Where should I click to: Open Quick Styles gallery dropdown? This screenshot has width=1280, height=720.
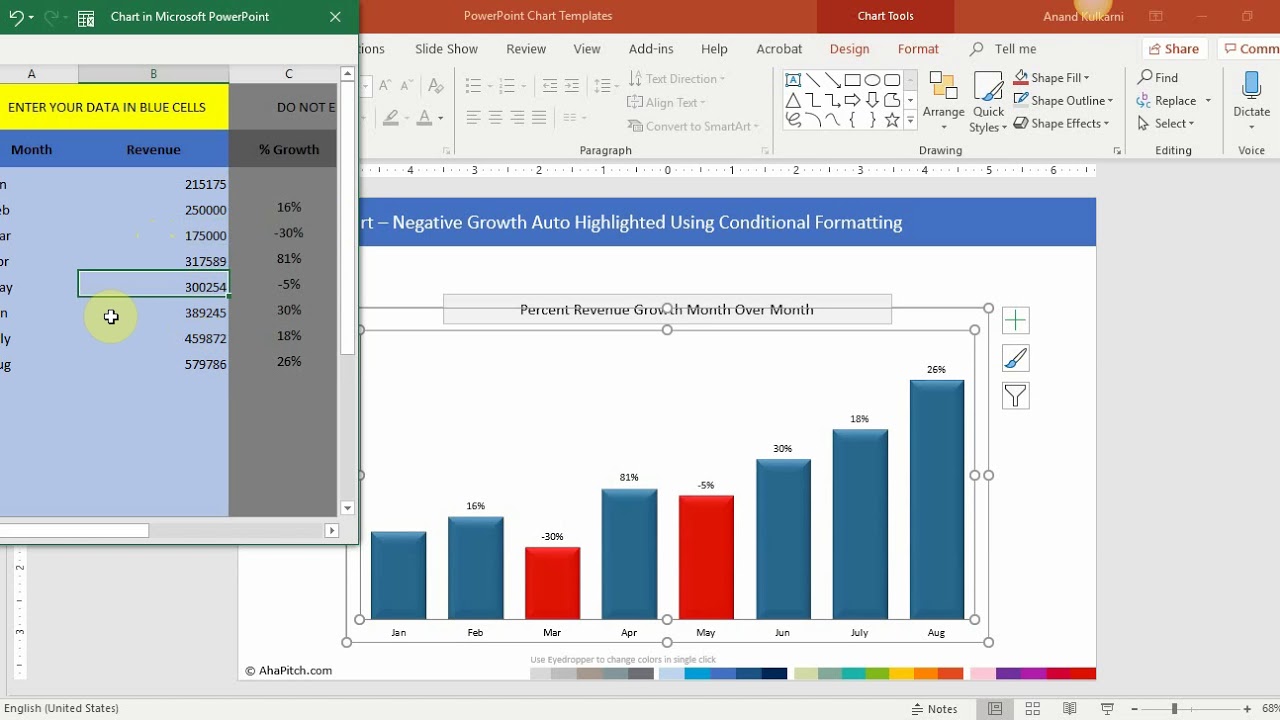[x=988, y=102]
